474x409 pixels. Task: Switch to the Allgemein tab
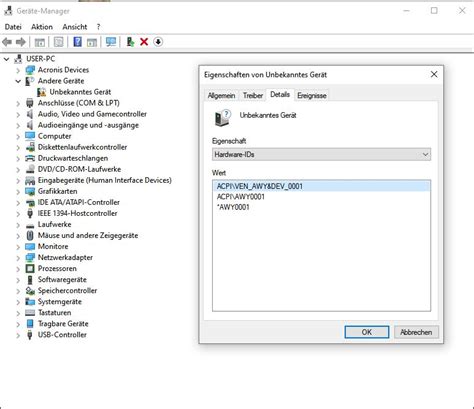tap(221, 96)
